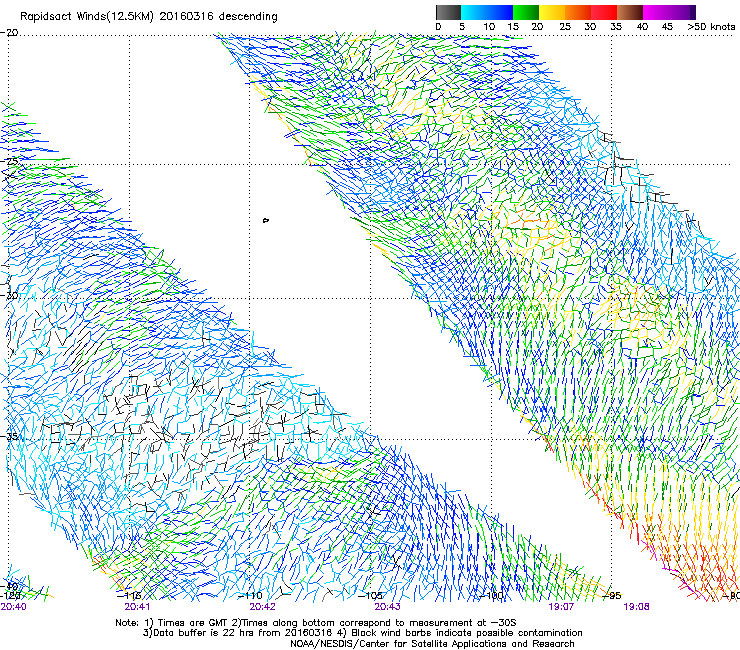Screen dimensions: 740x650
Task: Pick the magenta-purple 40-50 knots legend swatch
Action: pyautogui.click(x=669, y=12)
